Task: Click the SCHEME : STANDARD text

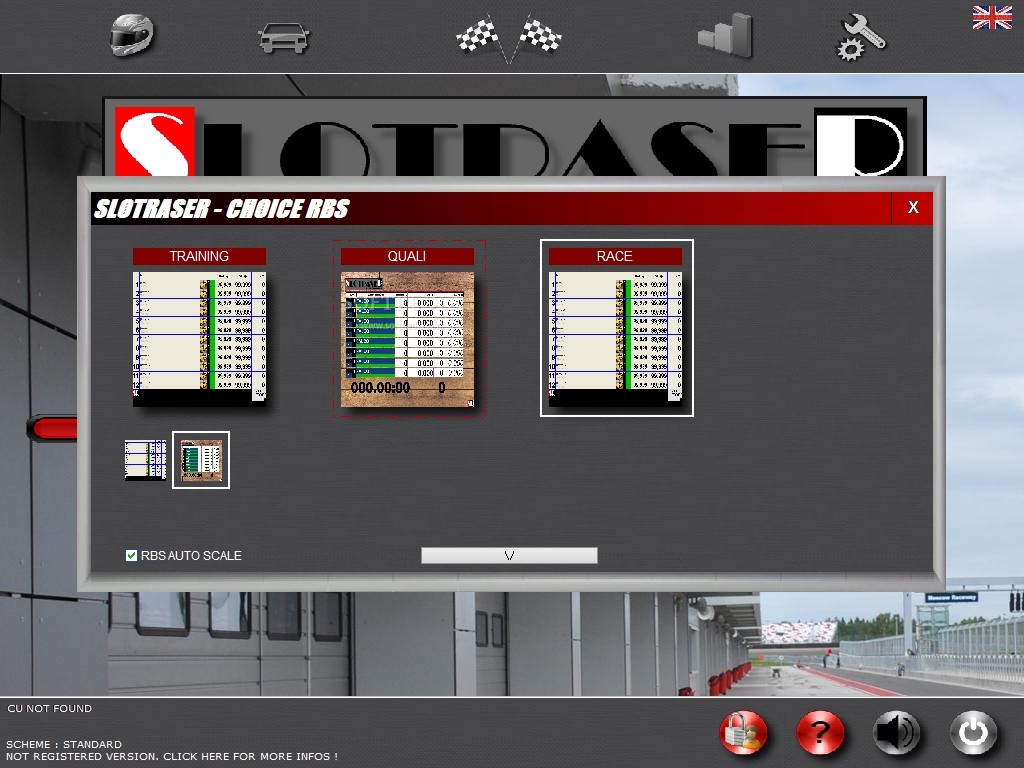Action: [x=64, y=744]
